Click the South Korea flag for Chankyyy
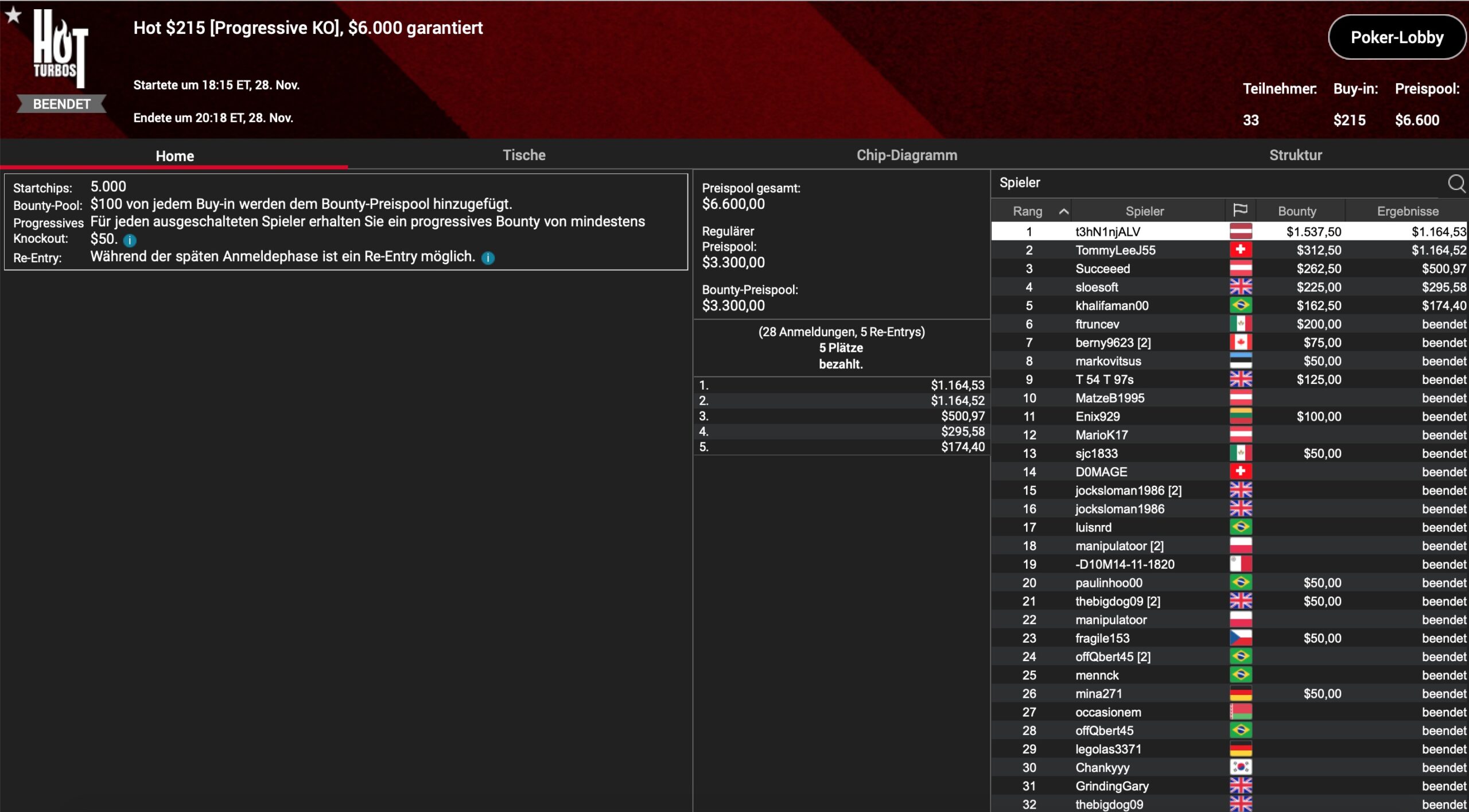This screenshot has width=1469, height=812. [x=1240, y=767]
